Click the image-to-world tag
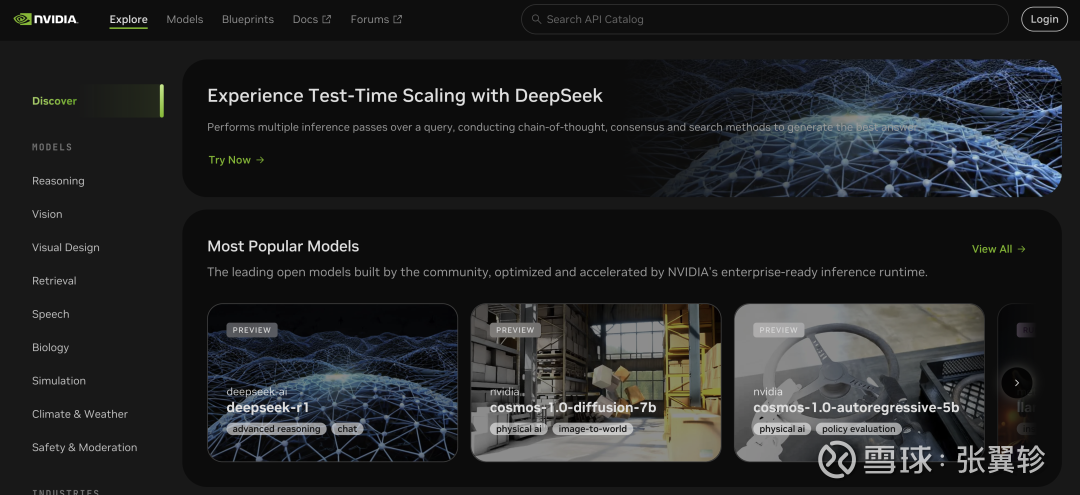 coord(592,429)
